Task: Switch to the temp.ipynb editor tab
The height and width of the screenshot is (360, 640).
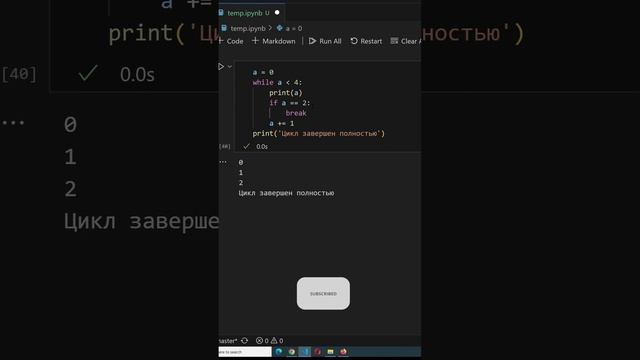Action: [244, 13]
